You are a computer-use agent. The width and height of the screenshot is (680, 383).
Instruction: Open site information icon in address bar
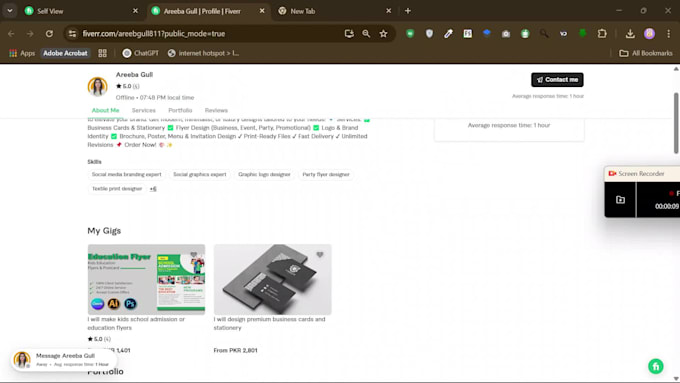tap(72, 34)
